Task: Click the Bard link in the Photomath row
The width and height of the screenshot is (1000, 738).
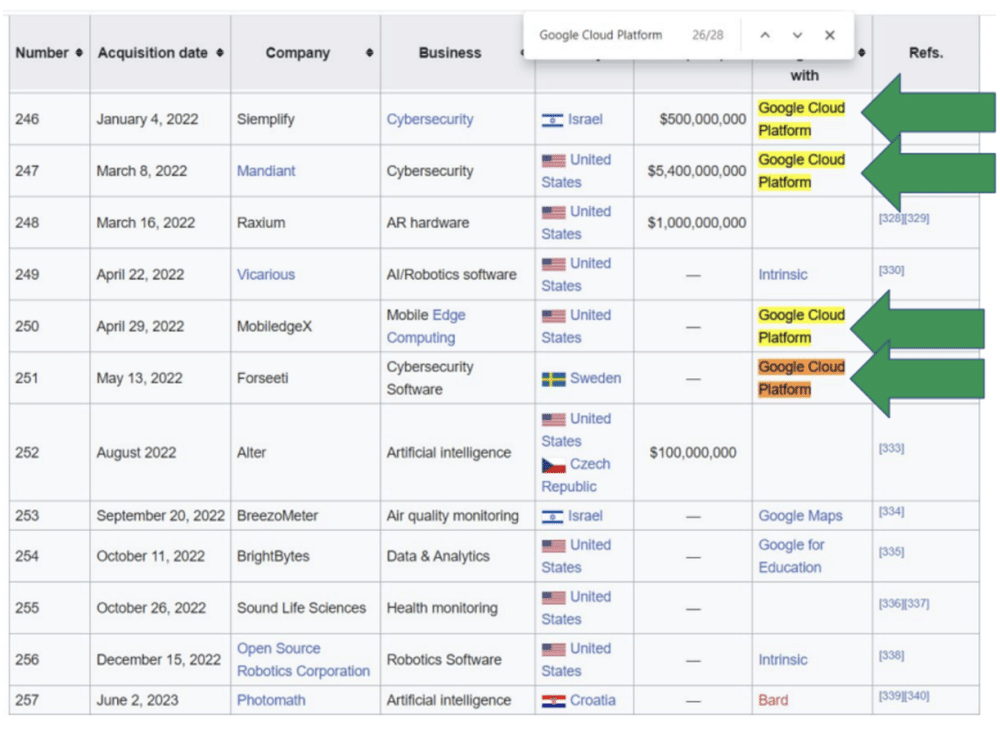Action: pyautogui.click(x=773, y=700)
